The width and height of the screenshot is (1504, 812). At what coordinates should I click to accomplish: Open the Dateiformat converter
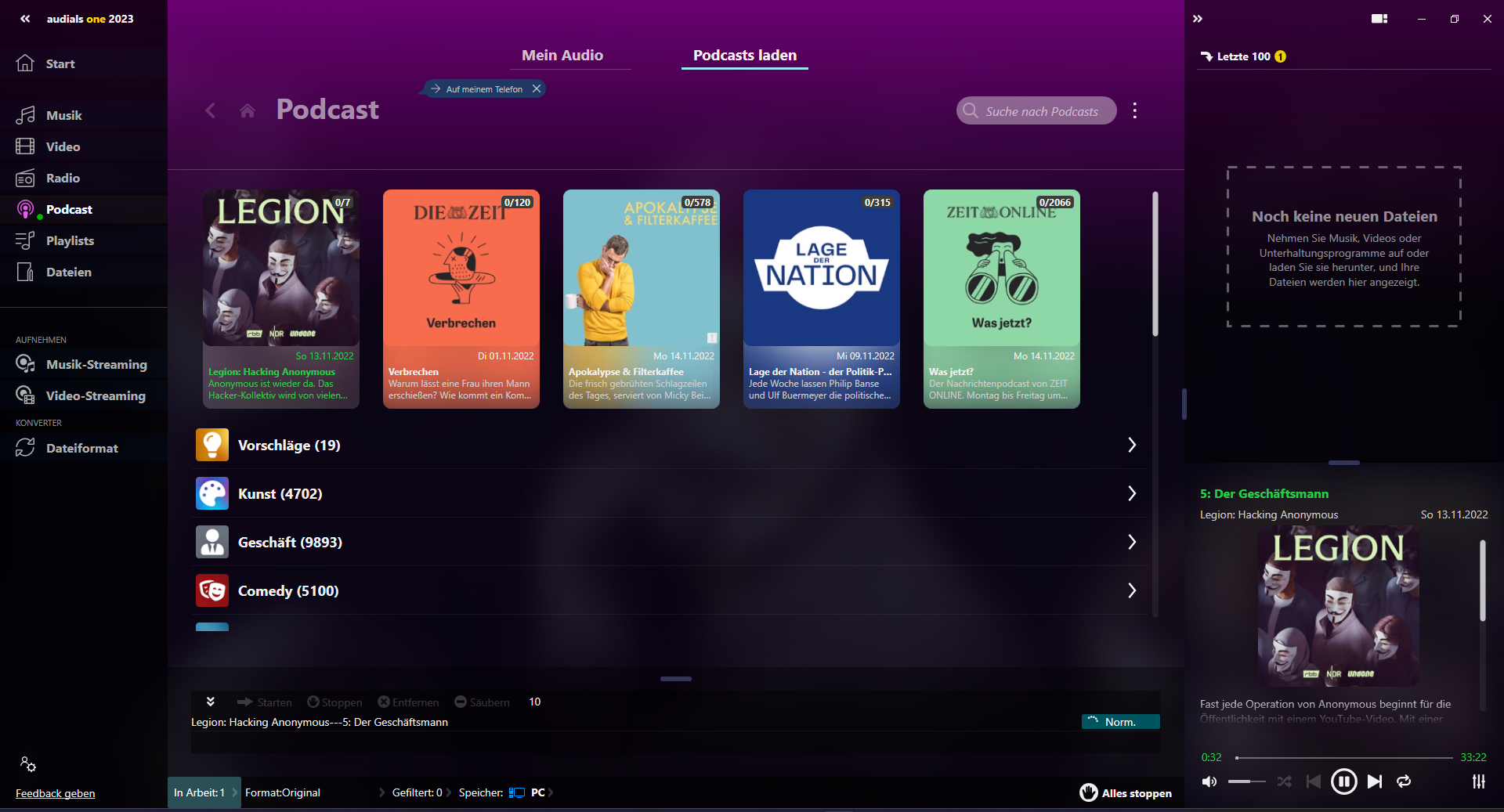(84, 448)
